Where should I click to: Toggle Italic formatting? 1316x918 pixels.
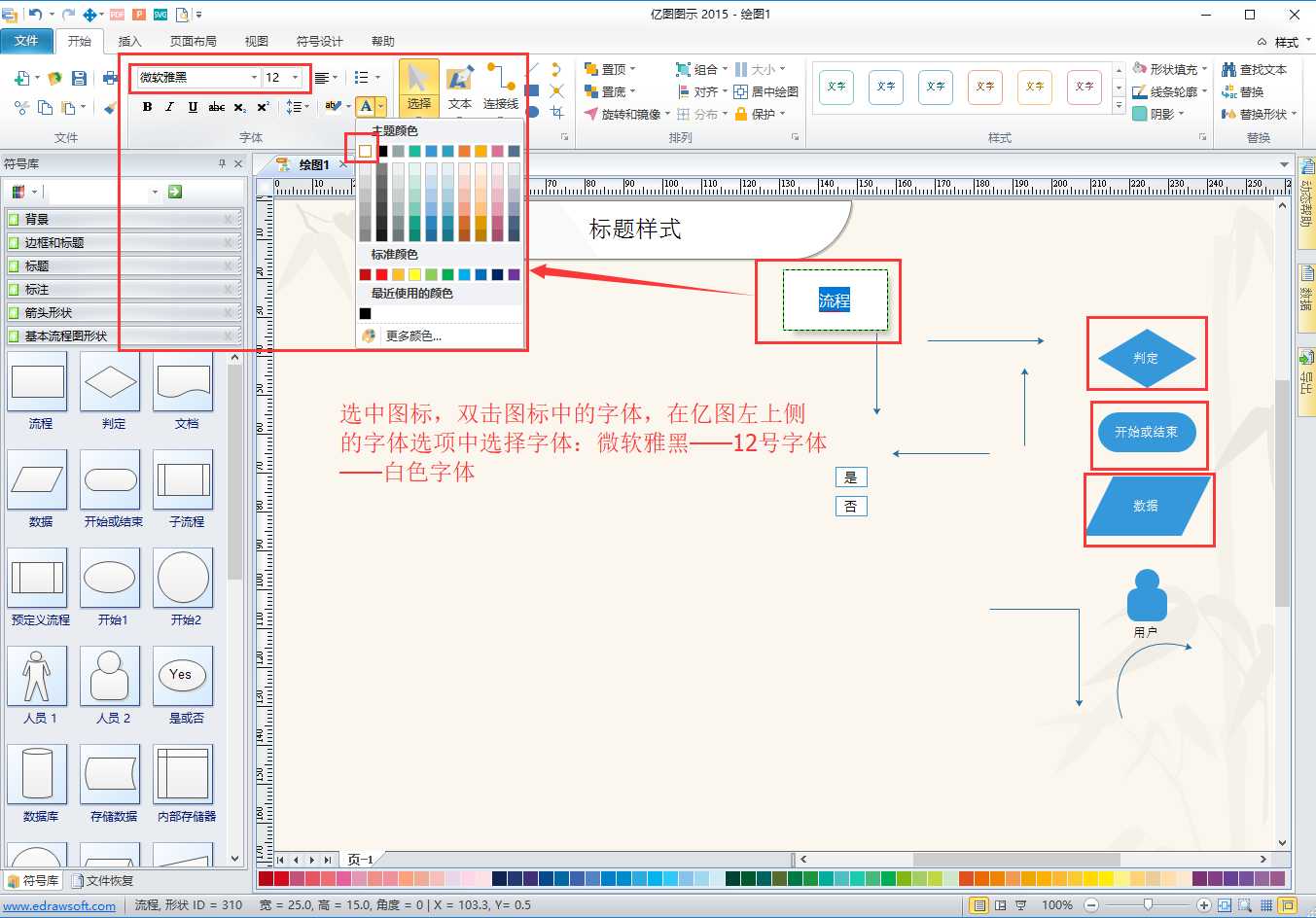click(169, 107)
